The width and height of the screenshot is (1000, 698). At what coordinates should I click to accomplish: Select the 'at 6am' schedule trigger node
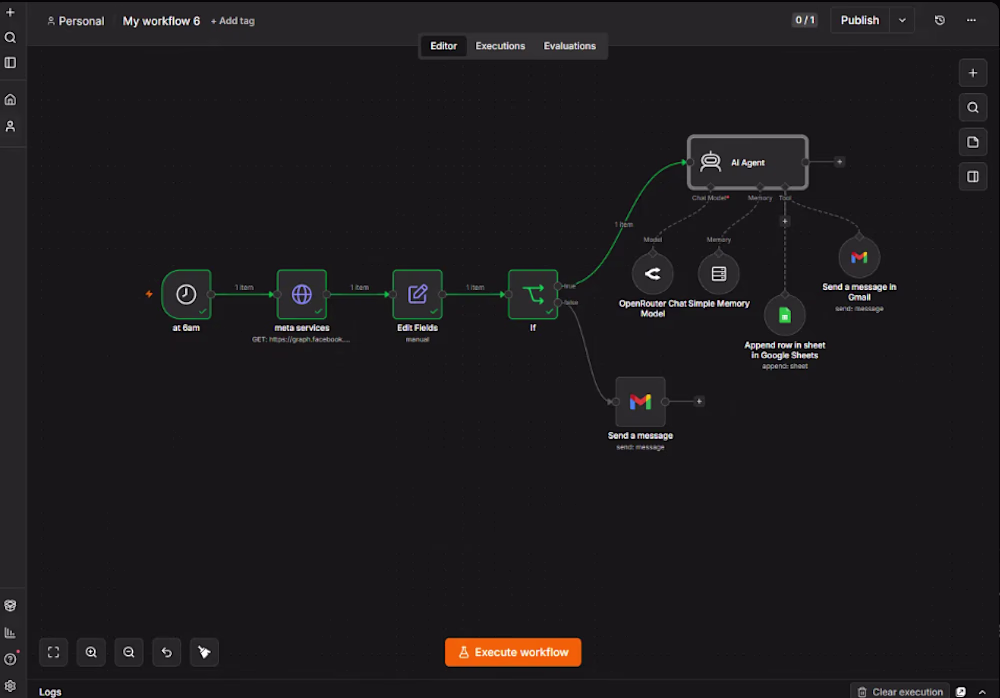click(x=186, y=294)
